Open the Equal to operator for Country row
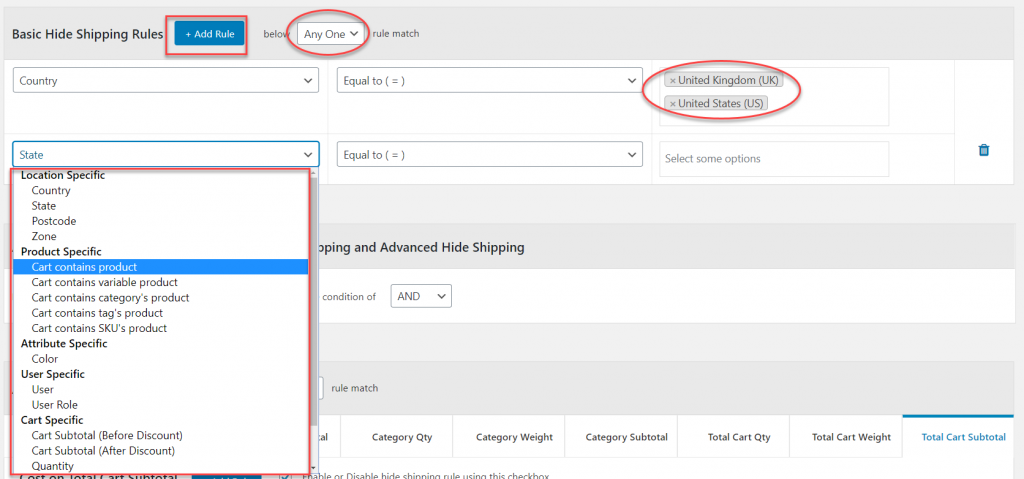This screenshot has width=1024, height=479. tap(489, 81)
